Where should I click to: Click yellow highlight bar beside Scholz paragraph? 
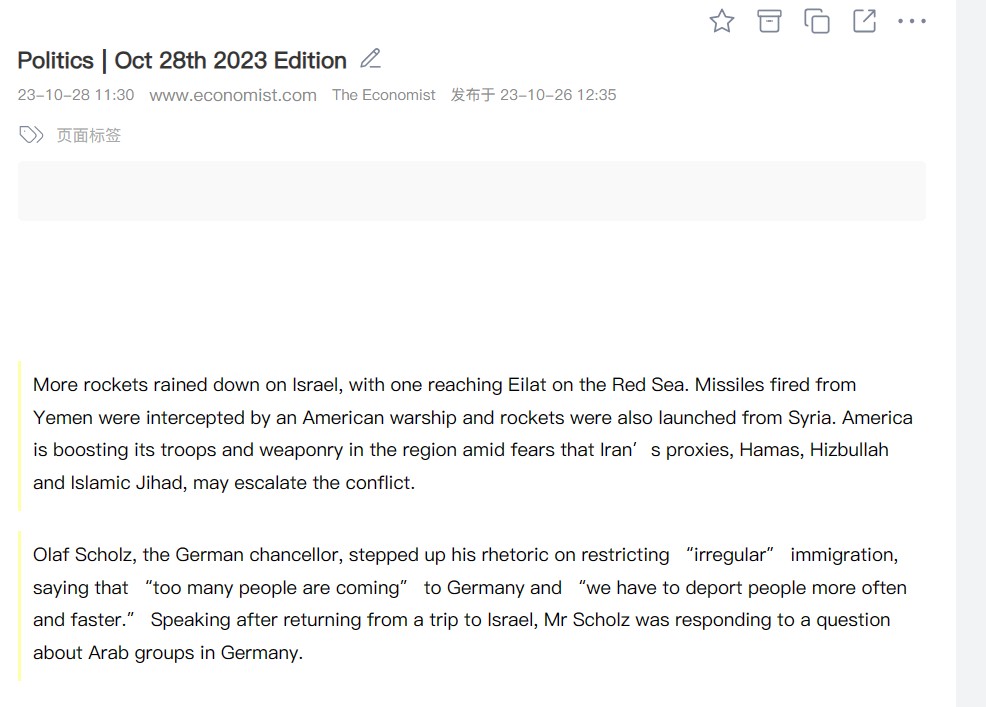click(x=20, y=605)
